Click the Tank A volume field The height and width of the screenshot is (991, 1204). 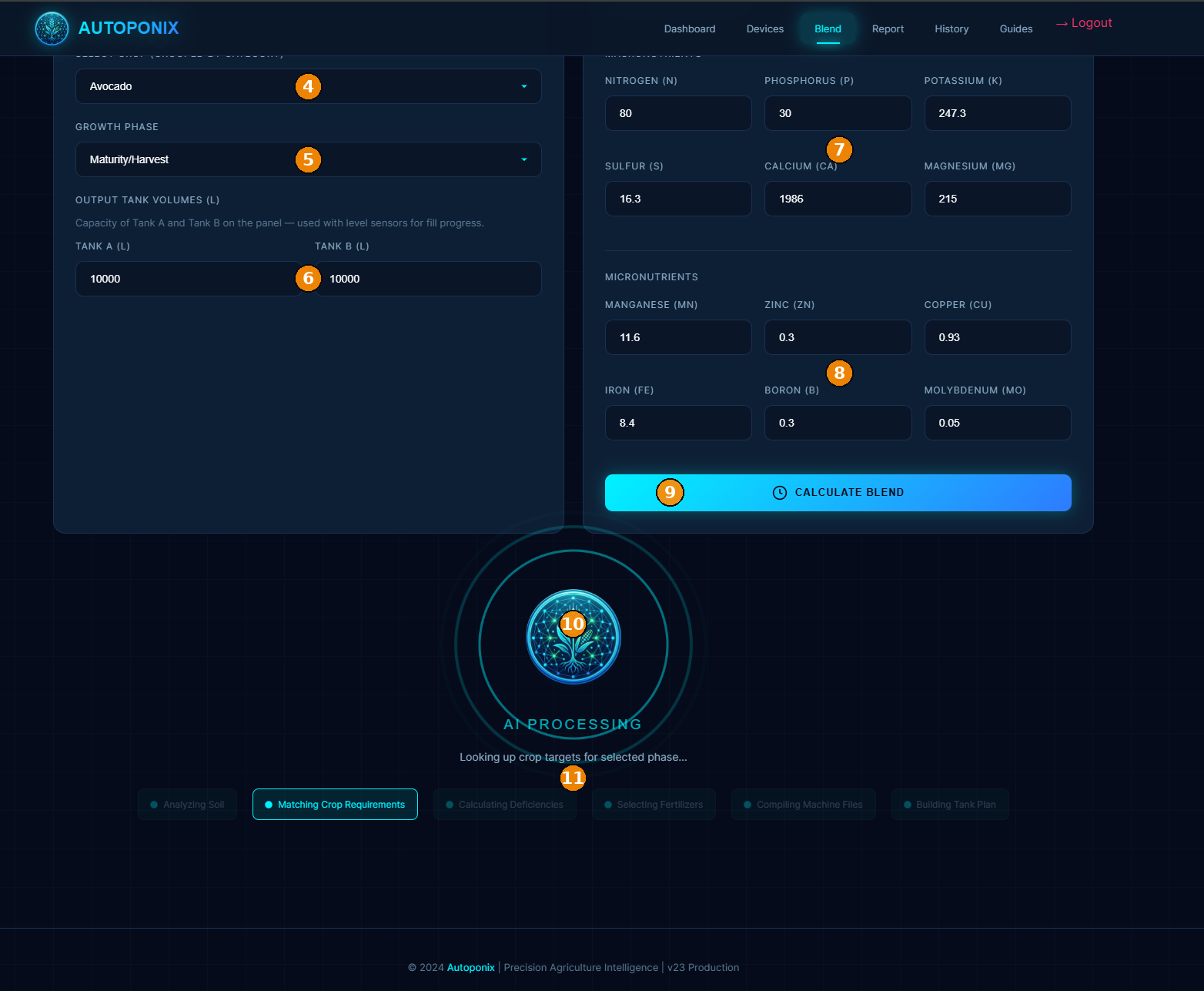point(189,279)
